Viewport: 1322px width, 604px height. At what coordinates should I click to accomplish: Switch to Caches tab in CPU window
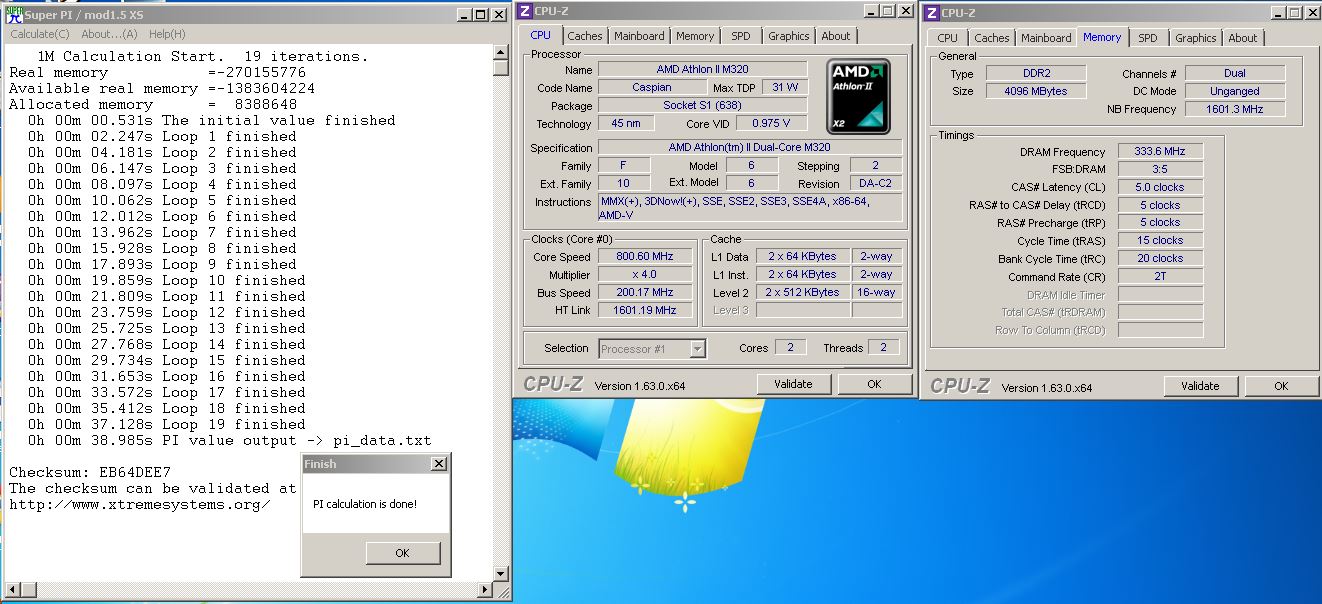point(585,36)
